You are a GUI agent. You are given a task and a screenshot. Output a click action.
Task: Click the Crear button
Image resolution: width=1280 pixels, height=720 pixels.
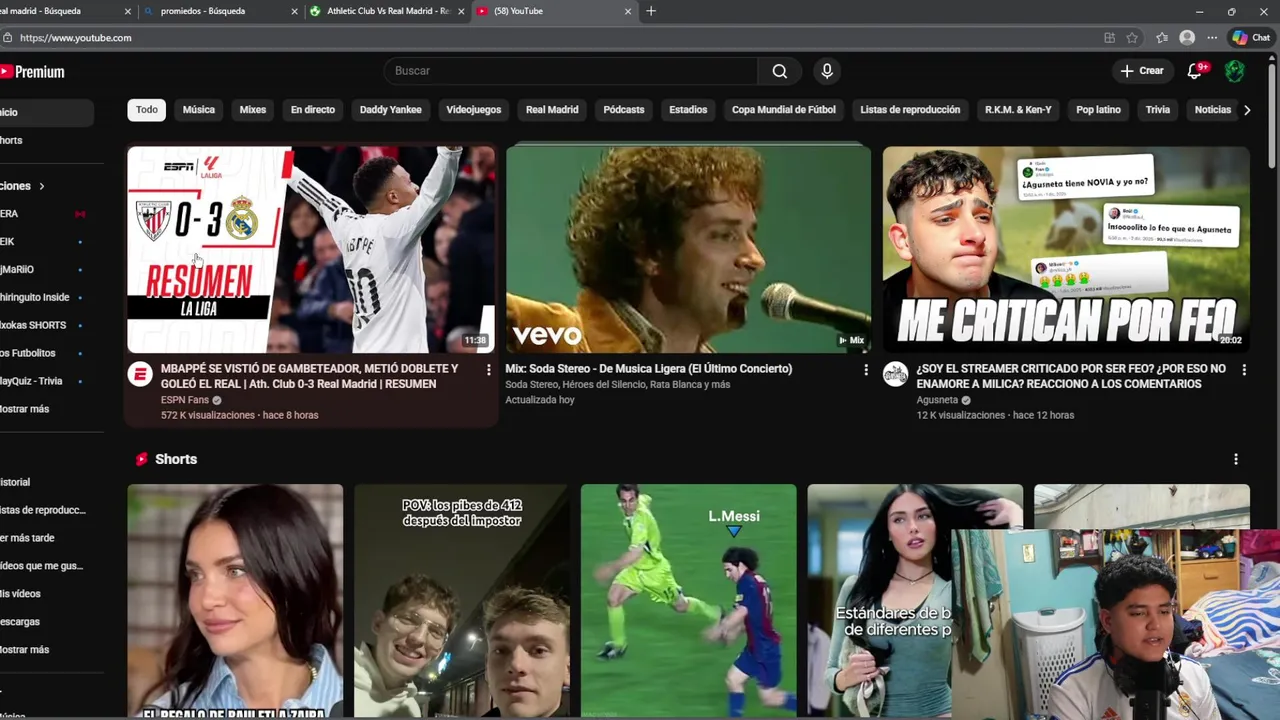pos(1142,71)
